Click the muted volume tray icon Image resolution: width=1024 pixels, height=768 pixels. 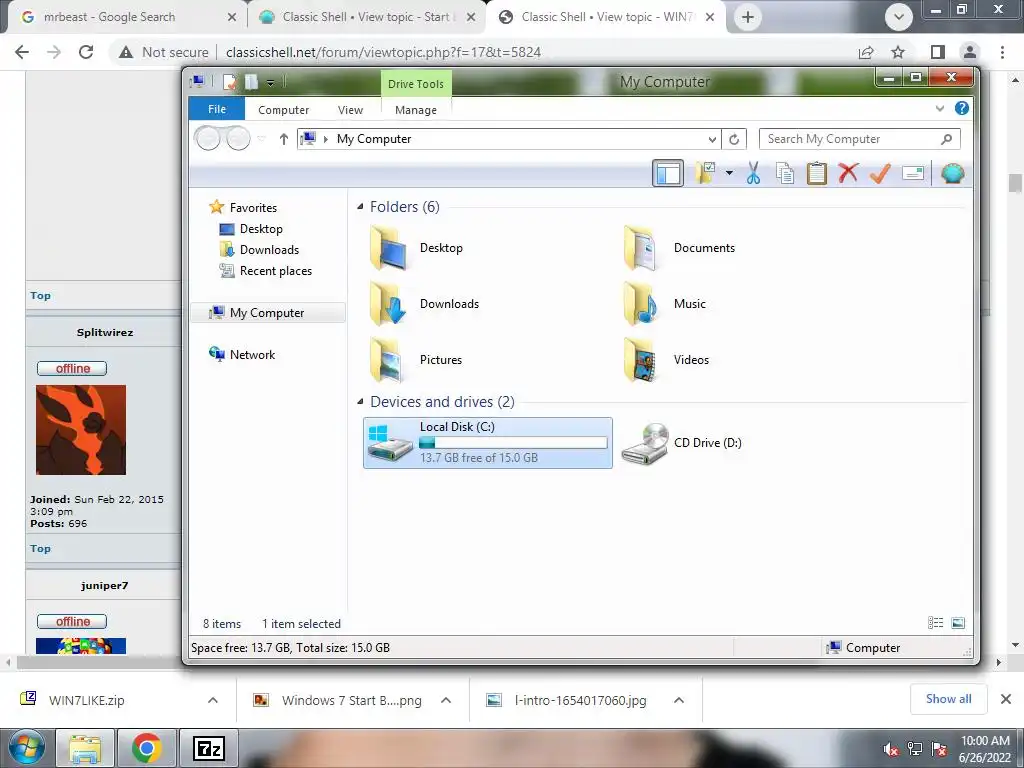pos(891,749)
